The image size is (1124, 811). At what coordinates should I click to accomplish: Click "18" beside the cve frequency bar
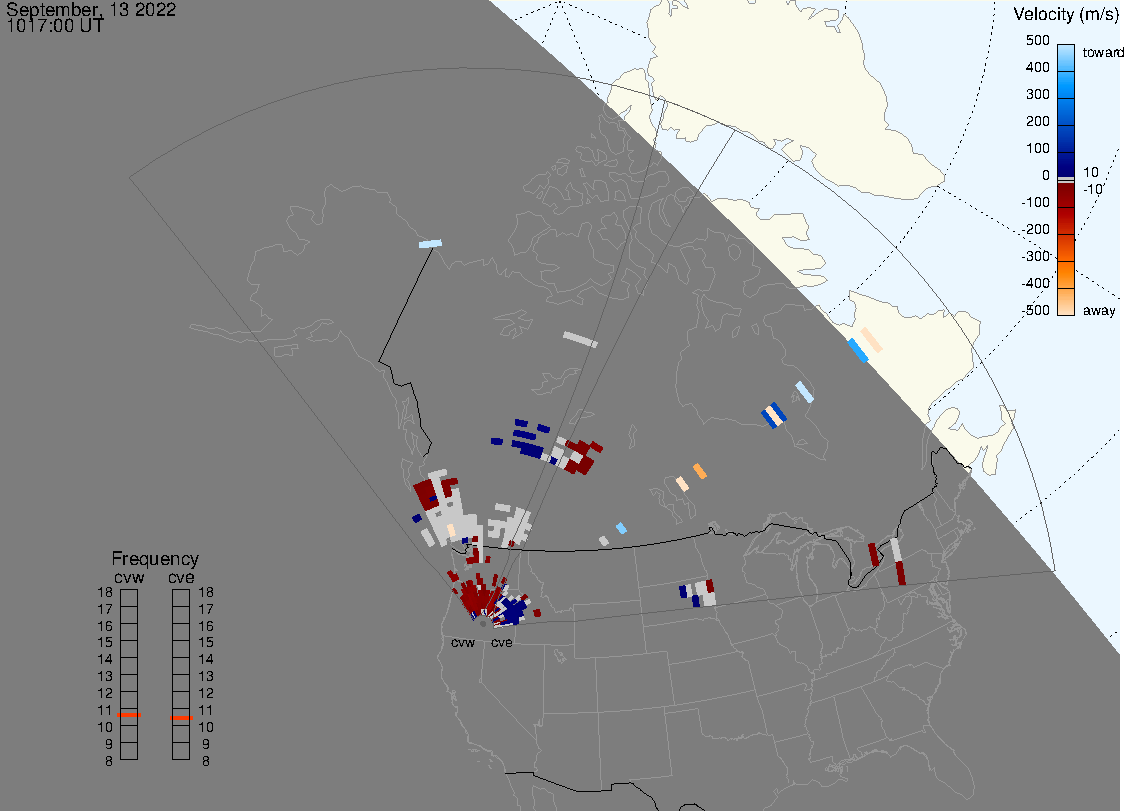pos(206,593)
